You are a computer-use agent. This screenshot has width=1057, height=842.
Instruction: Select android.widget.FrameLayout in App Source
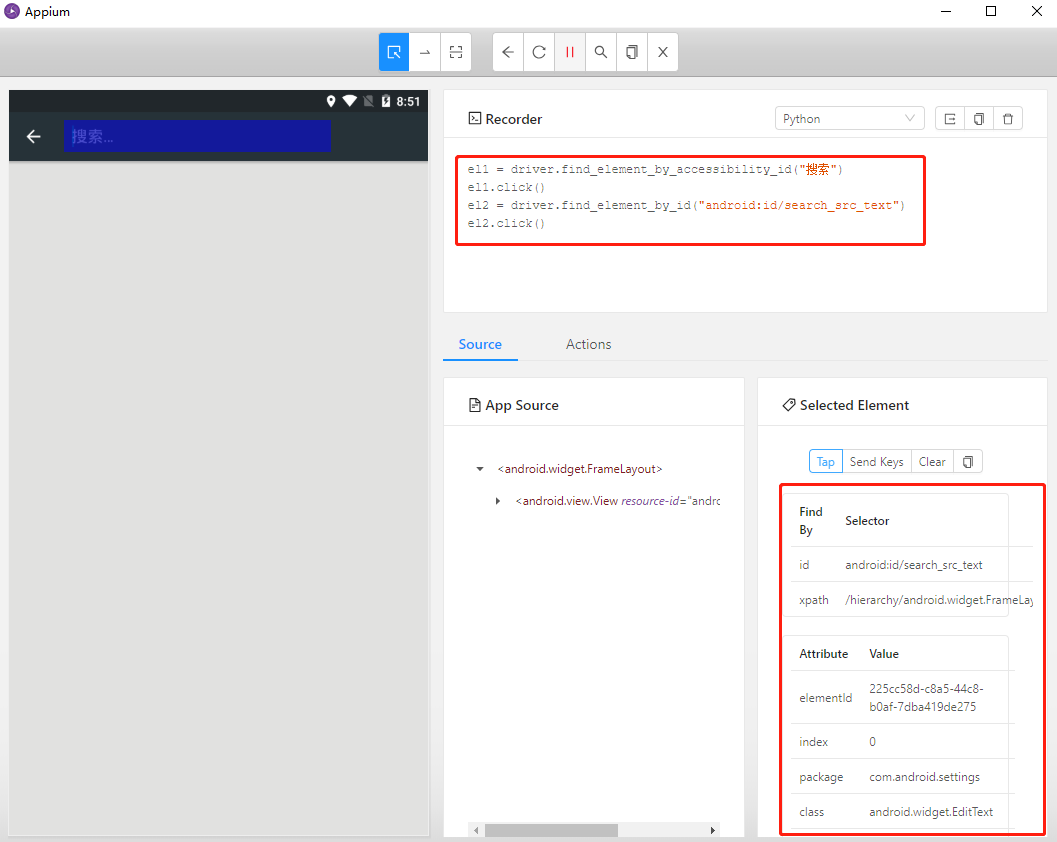[x=580, y=469]
